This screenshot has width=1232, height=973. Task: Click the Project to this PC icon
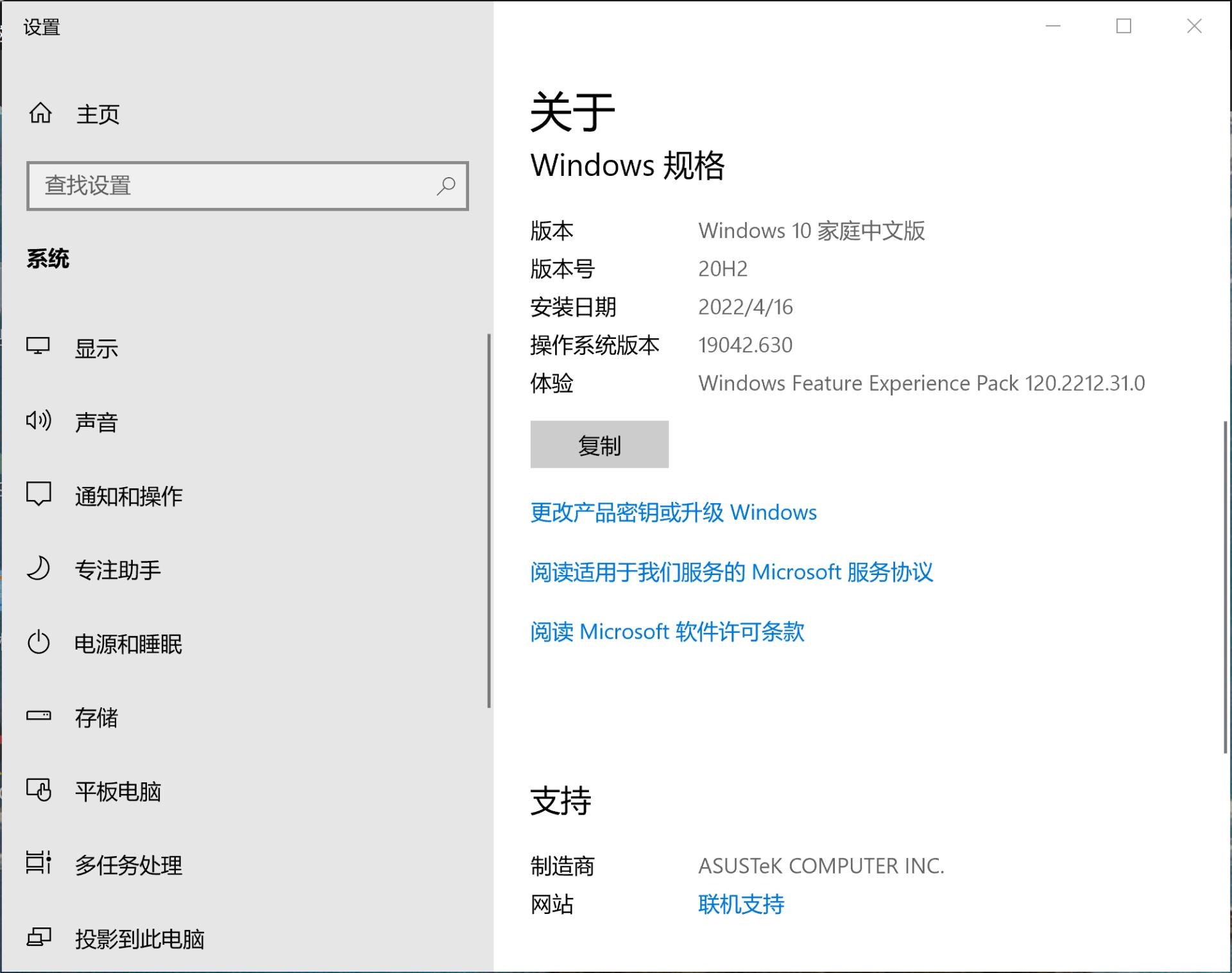point(38,938)
